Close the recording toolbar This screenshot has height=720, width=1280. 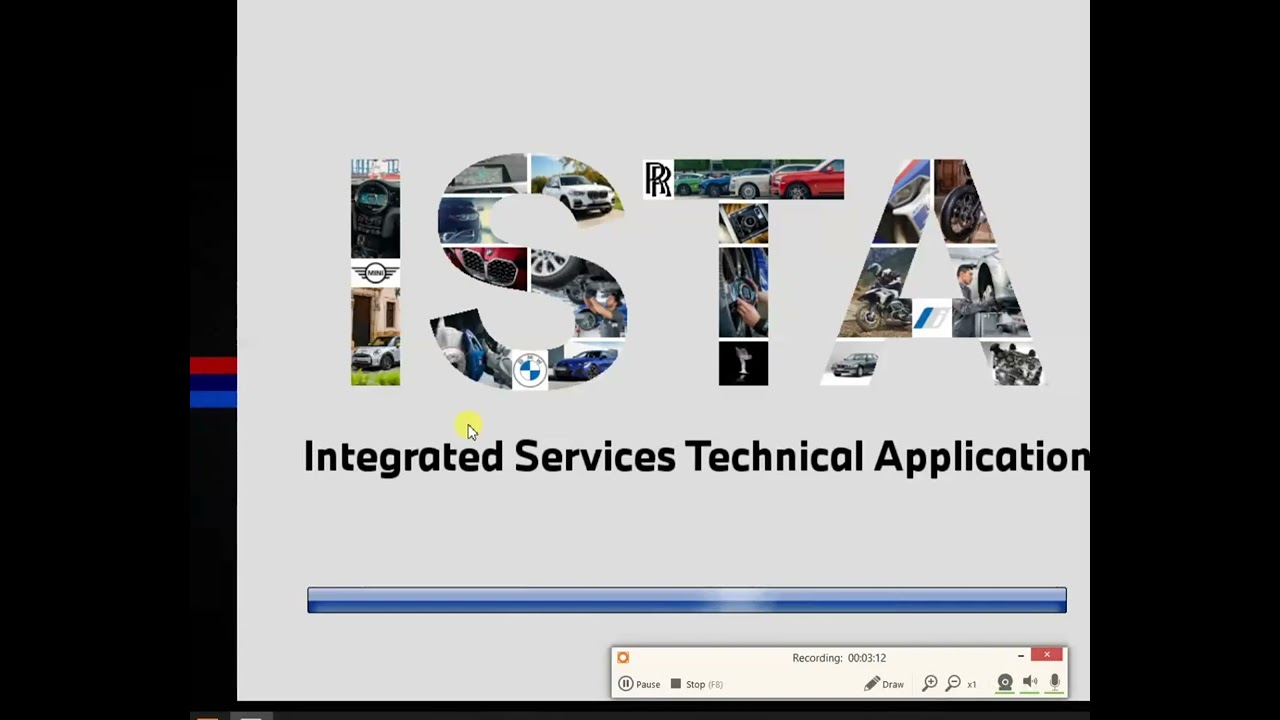coord(1047,655)
